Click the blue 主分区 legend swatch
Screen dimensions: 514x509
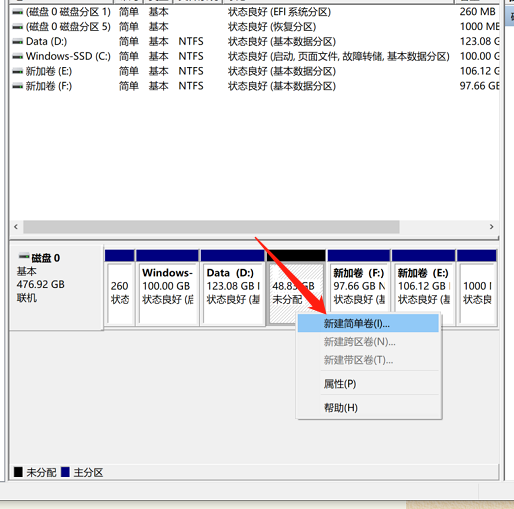tap(65, 472)
